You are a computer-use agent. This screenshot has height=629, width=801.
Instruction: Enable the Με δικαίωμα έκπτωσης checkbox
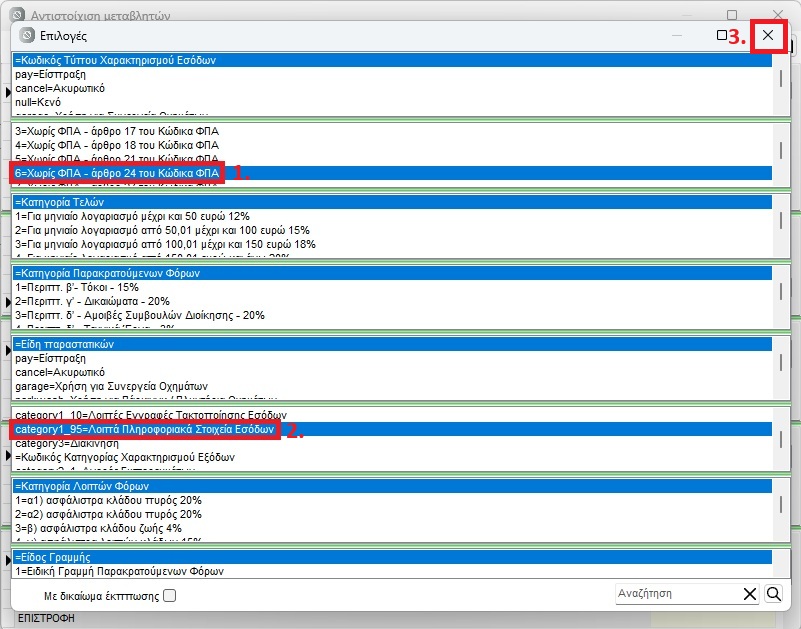click(169, 596)
